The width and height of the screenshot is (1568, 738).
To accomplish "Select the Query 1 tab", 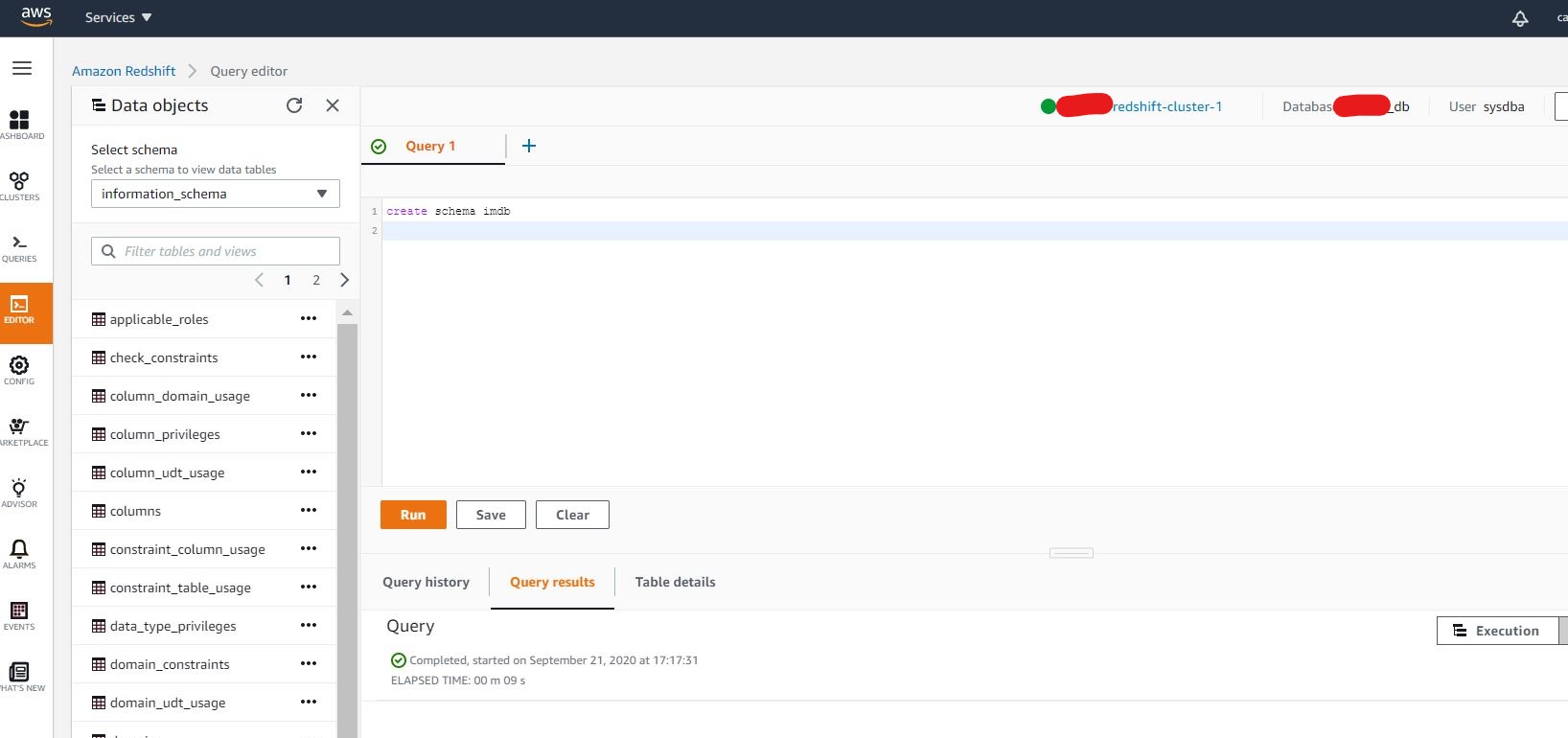I will click(x=430, y=146).
